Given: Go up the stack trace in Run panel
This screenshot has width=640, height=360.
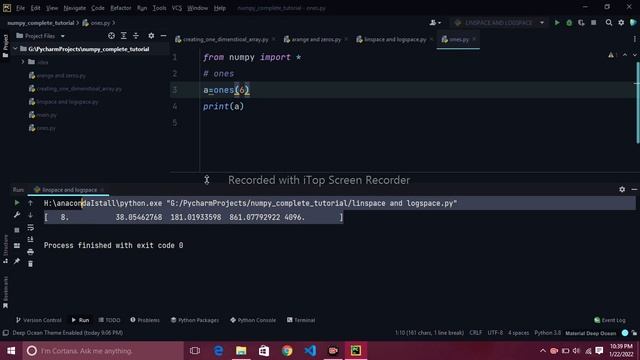Looking at the screenshot, I should pyautogui.click(x=30, y=202).
